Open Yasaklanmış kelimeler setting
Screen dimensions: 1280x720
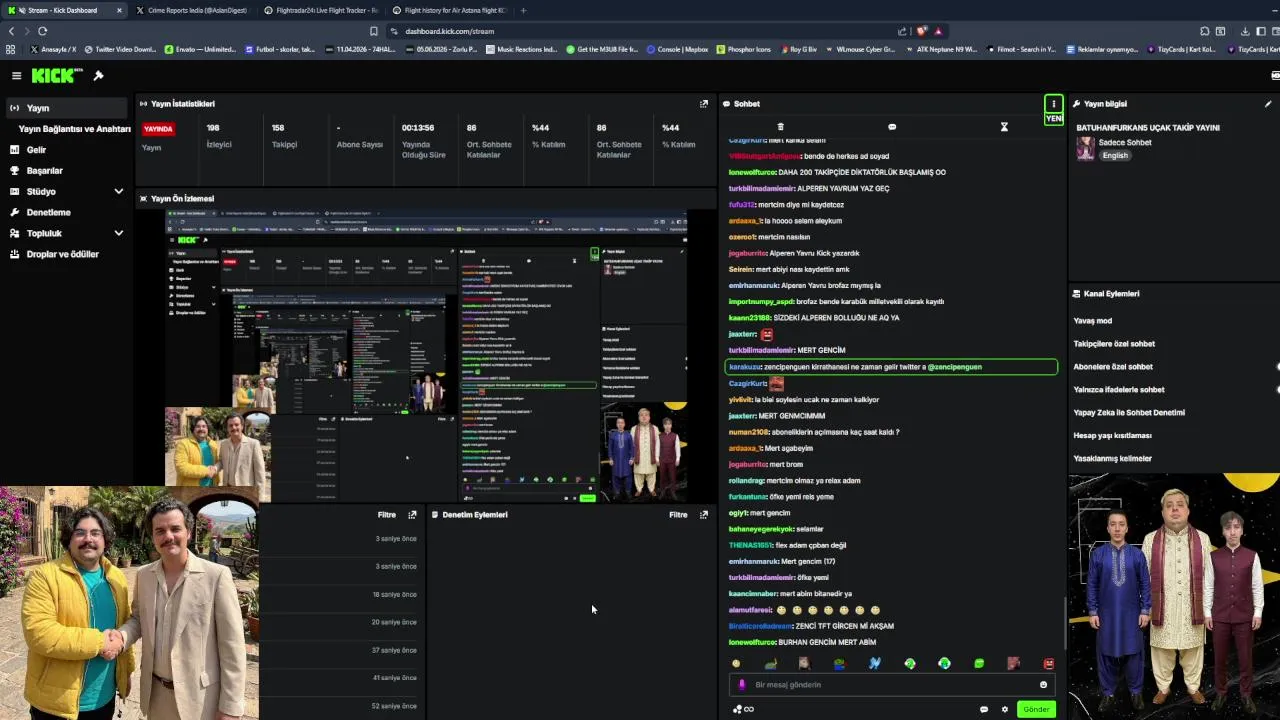[1112, 458]
